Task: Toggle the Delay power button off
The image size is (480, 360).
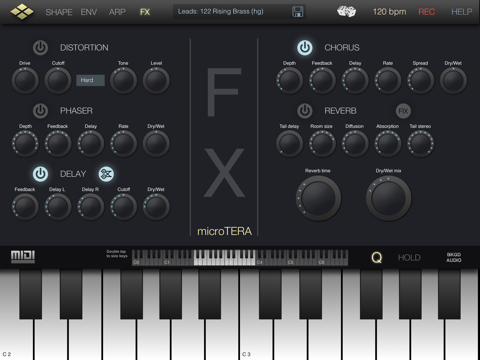Action: point(40,174)
